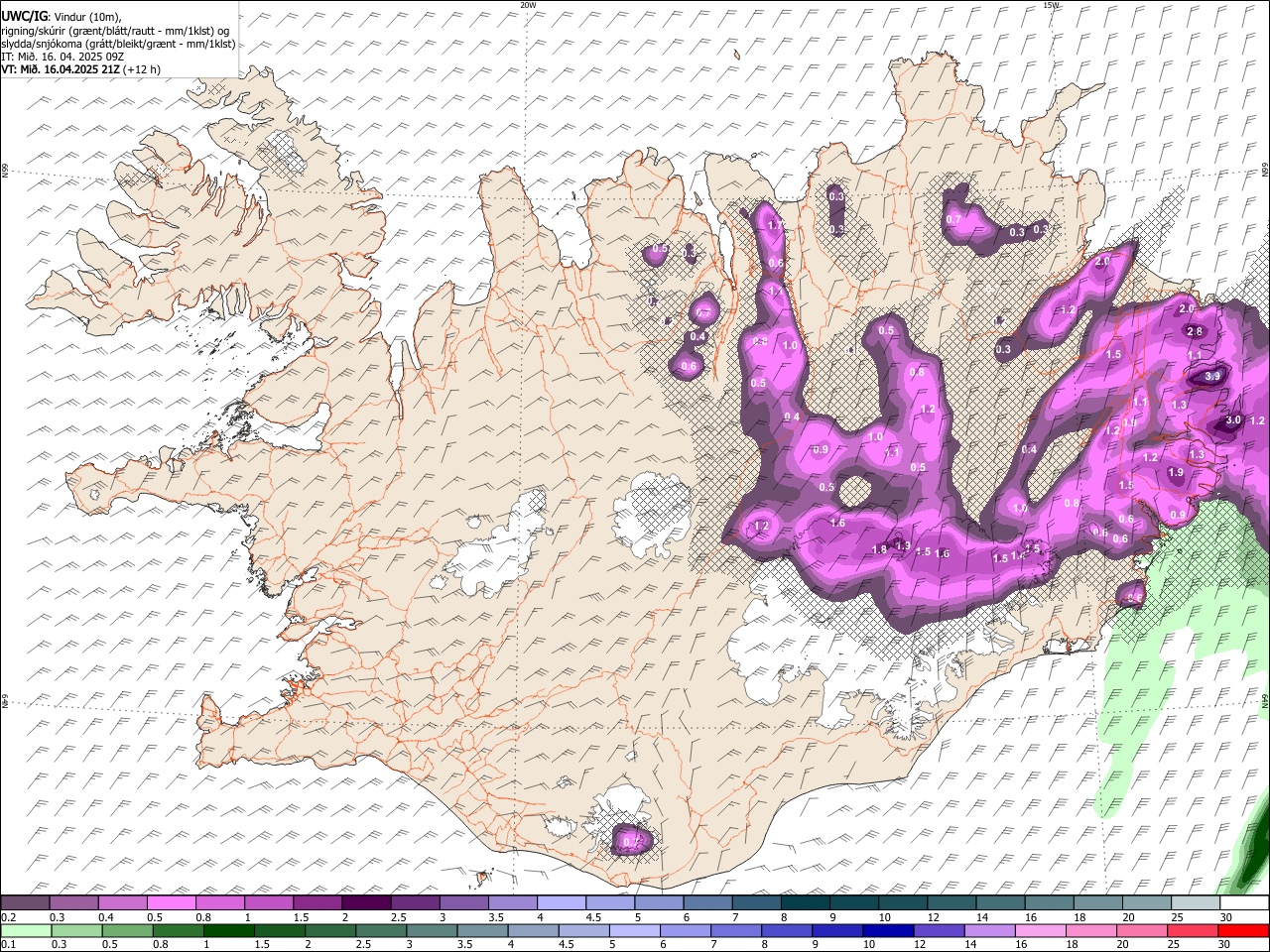The height and width of the screenshot is (952, 1270).
Task: Select the mauve 0.3 swatch in the purple scale
Action: coord(73,903)
